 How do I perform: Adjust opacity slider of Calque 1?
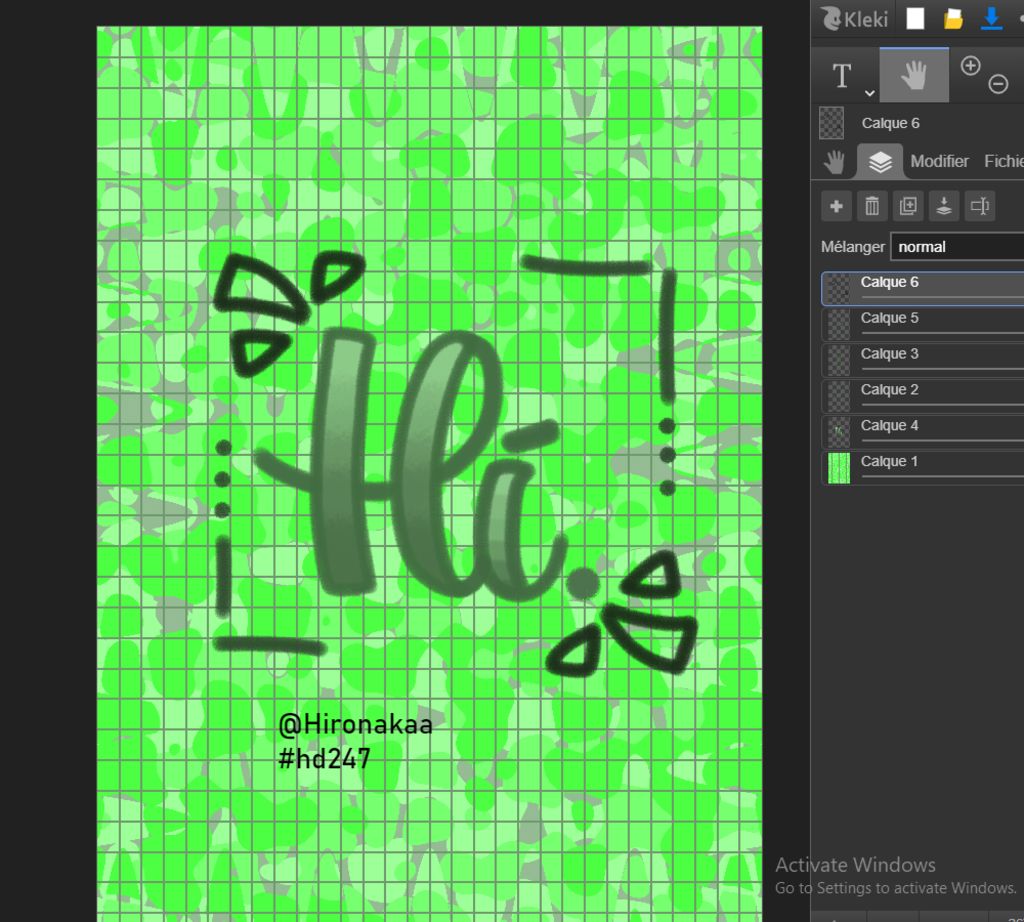point(942,477)
